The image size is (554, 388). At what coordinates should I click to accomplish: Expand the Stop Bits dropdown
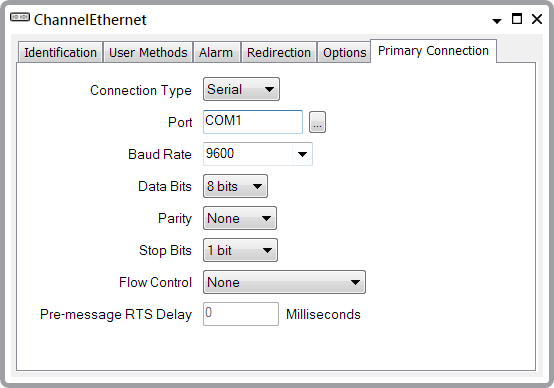click(x=240, y=250)
